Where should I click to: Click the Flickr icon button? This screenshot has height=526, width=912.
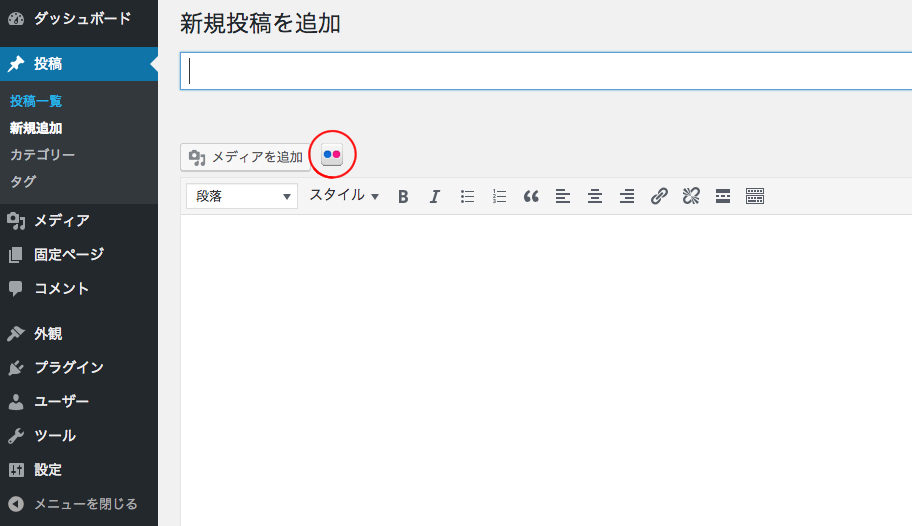pos(332,155)
